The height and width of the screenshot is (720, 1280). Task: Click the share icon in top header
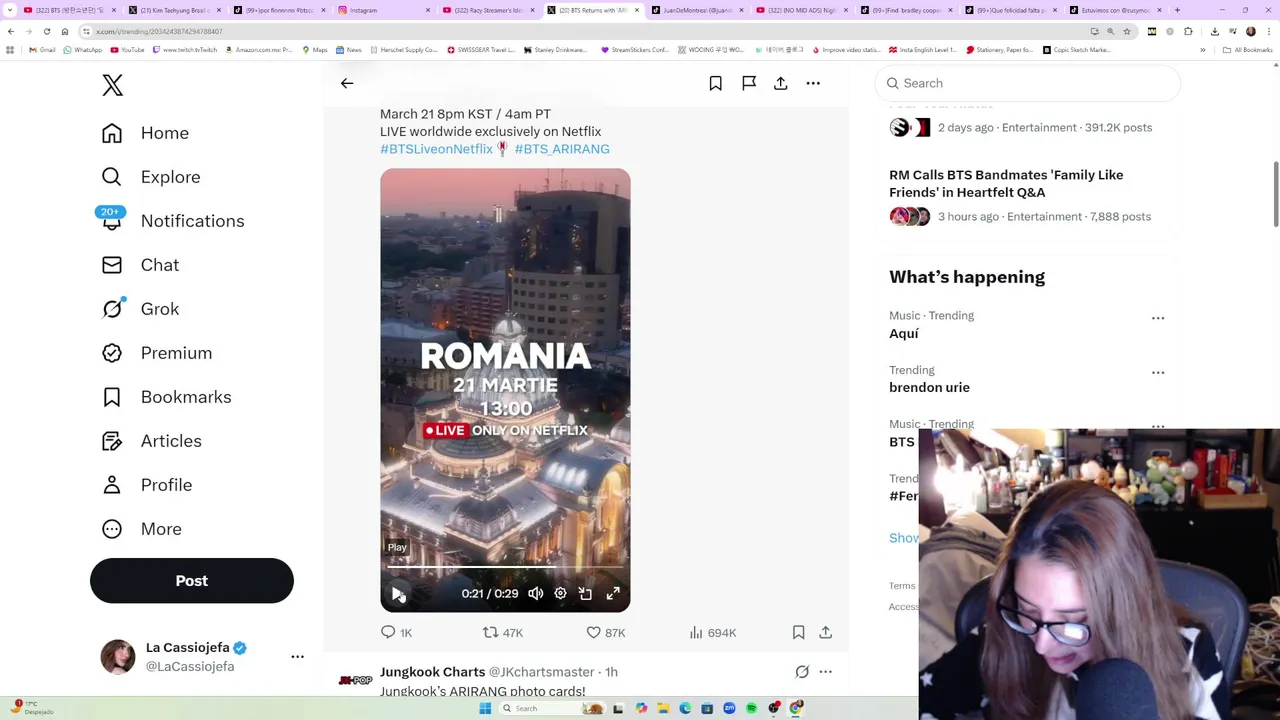coord(781,83)
